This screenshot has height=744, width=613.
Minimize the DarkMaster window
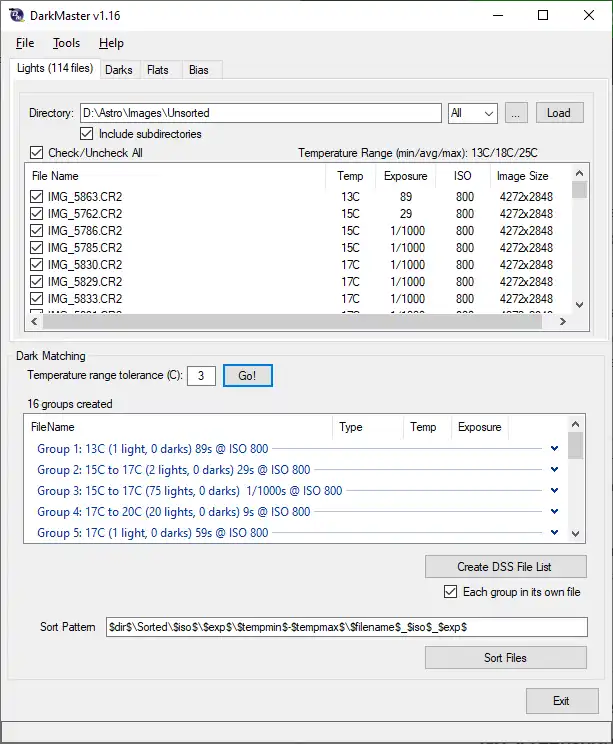498,15
